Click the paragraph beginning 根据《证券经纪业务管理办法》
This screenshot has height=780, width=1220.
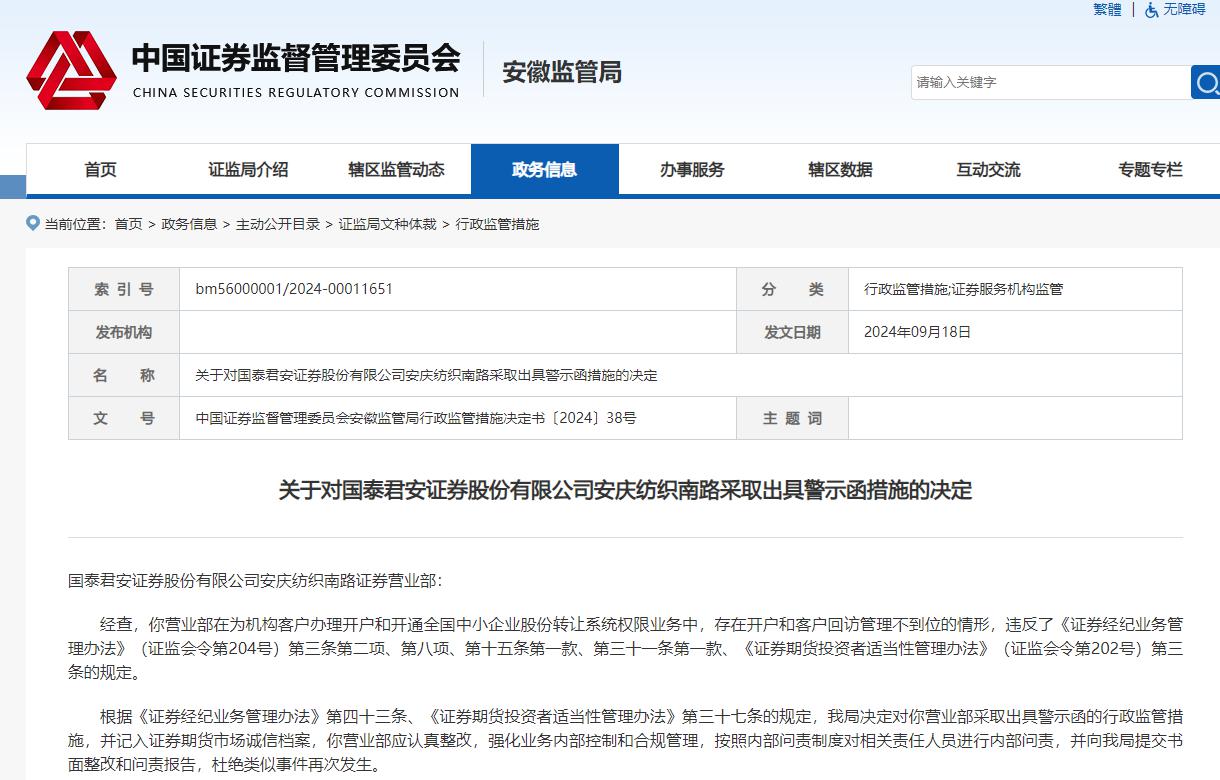[625, 741]
